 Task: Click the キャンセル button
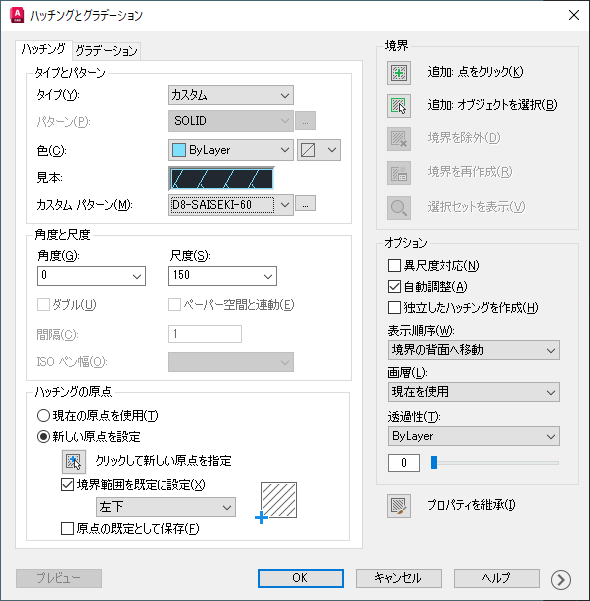tap(399, 578)
